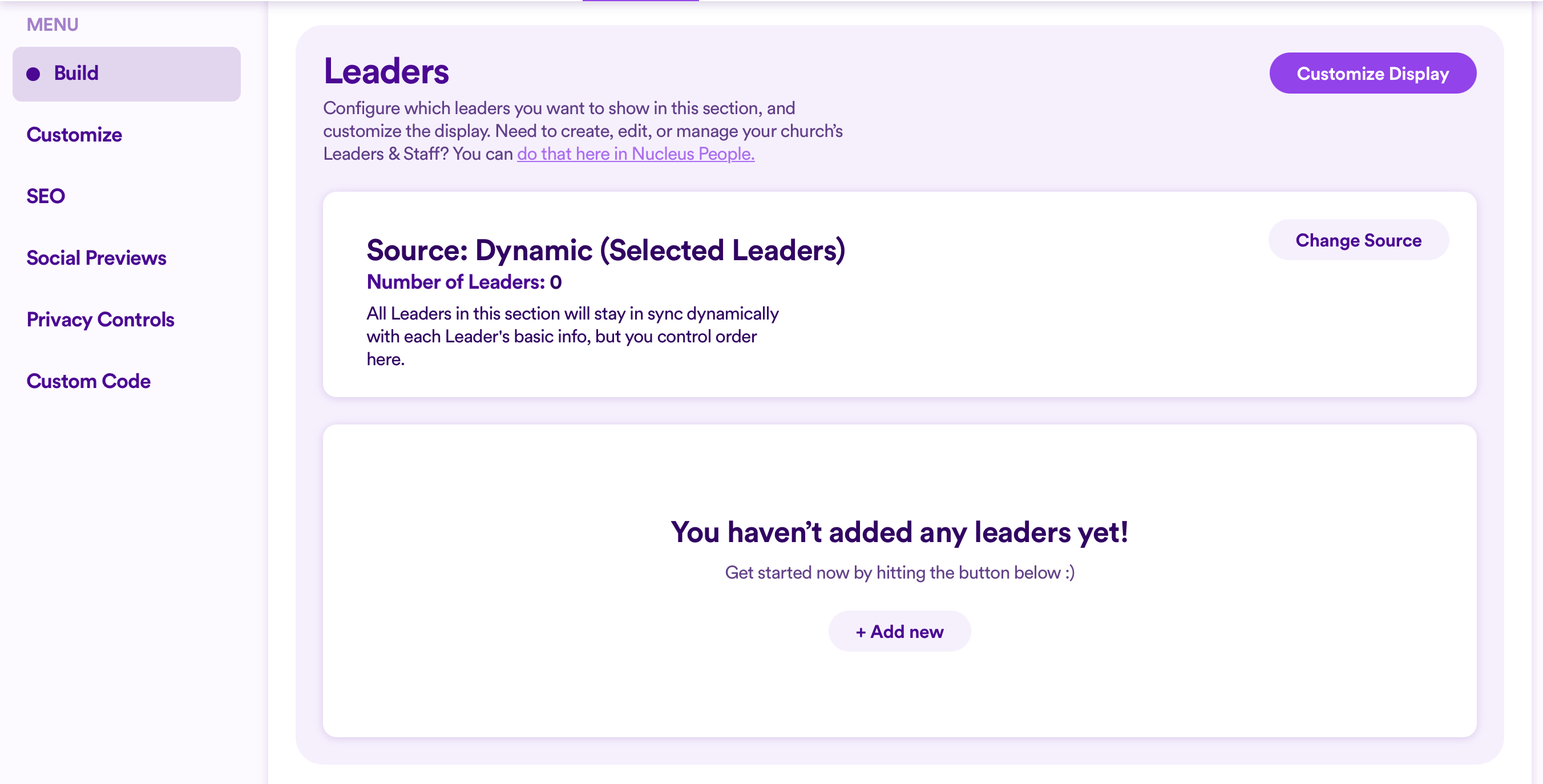Screen dimensions: 1543x784
Task: Click the active dot beside Build
Action: [33, 74]
